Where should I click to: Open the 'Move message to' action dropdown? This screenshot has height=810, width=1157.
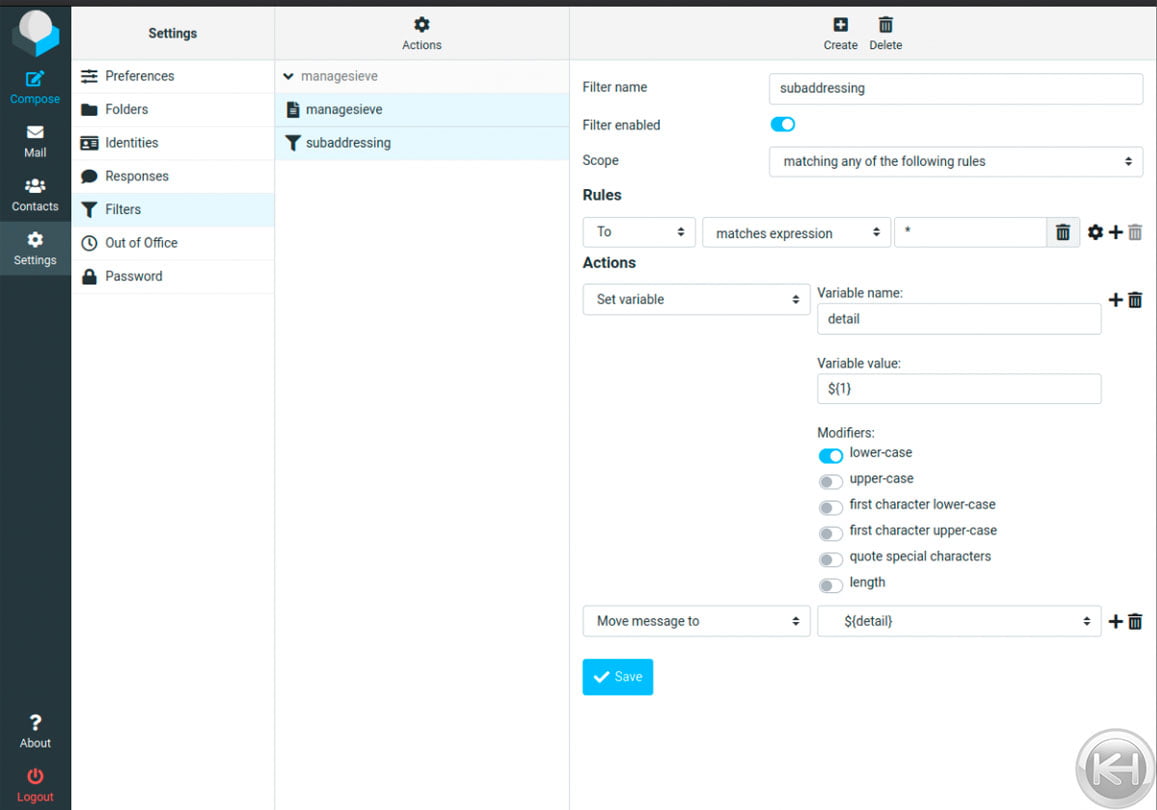click(696, 621)
